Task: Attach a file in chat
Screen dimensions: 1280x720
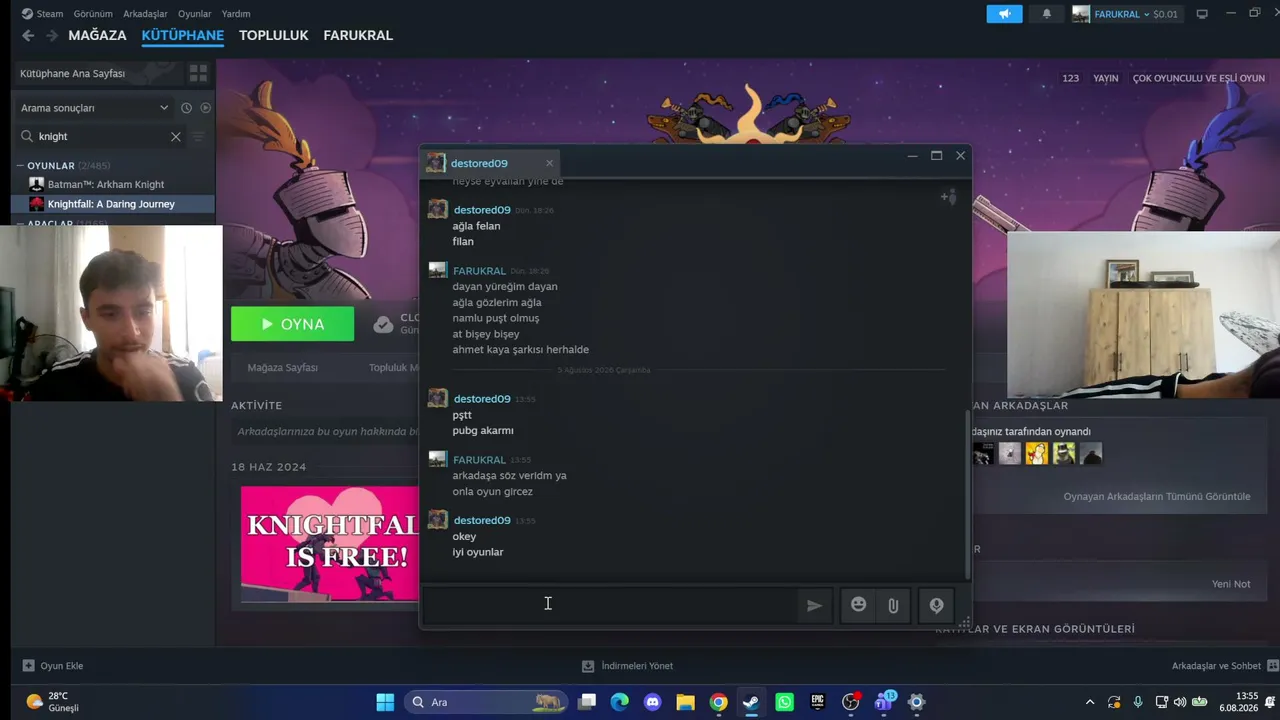Action: 893,605
